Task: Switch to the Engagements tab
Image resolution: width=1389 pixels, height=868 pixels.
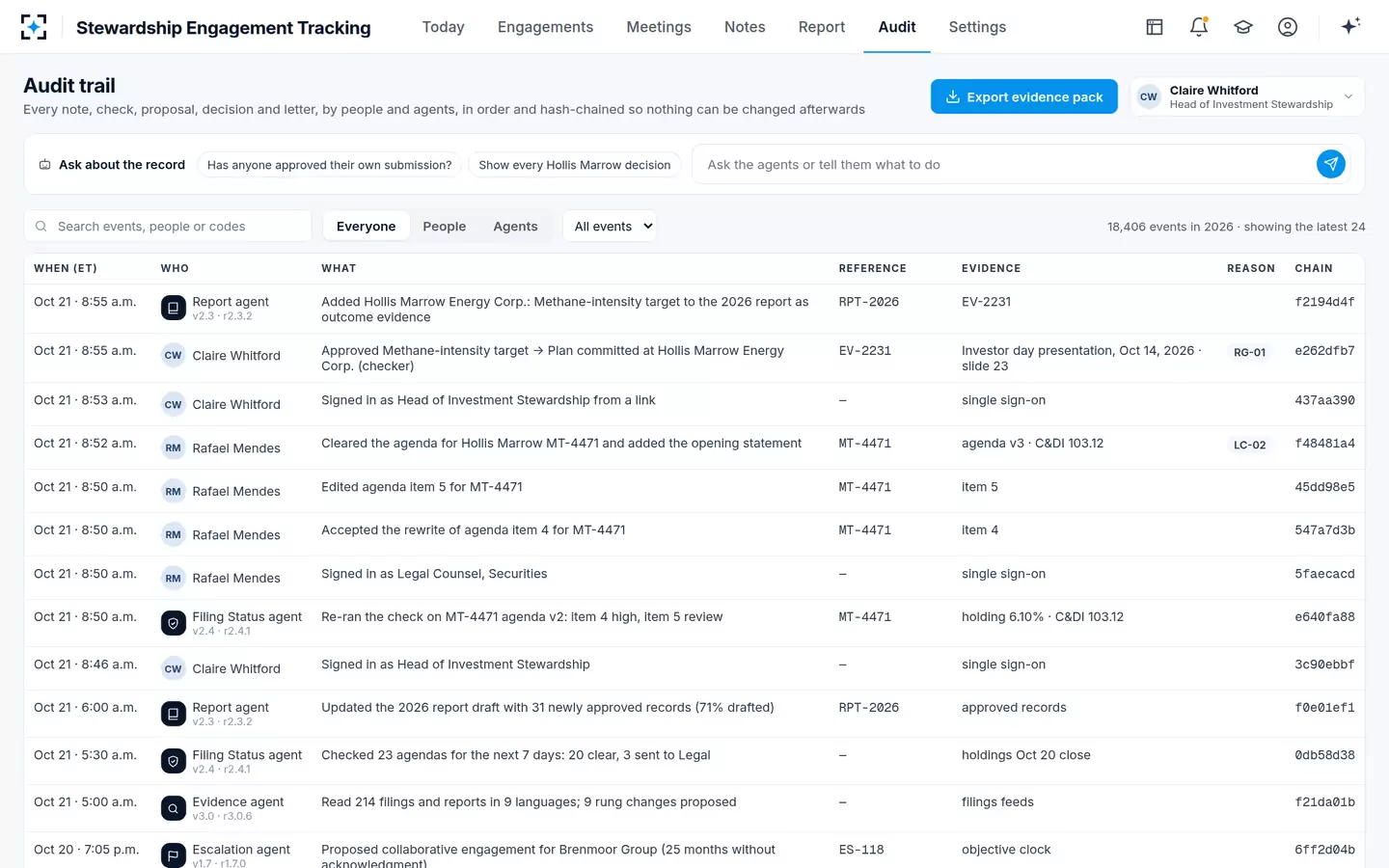Action: coord(545,27)
